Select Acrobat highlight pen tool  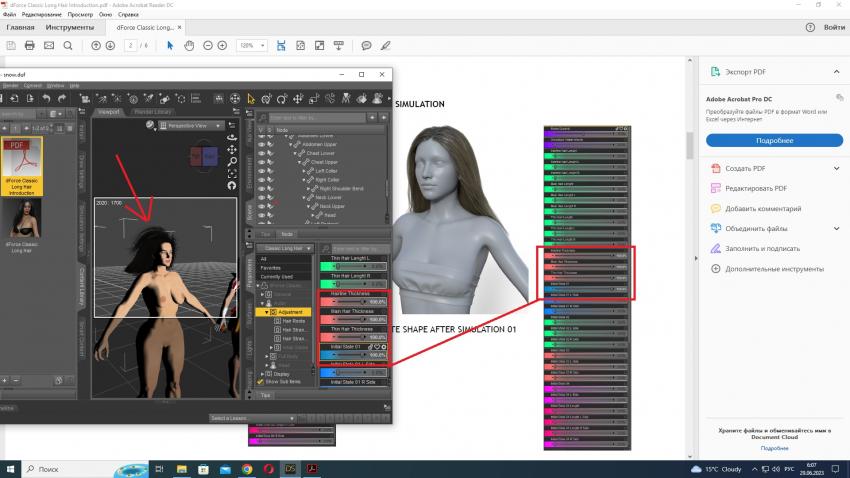coord(385,46)
